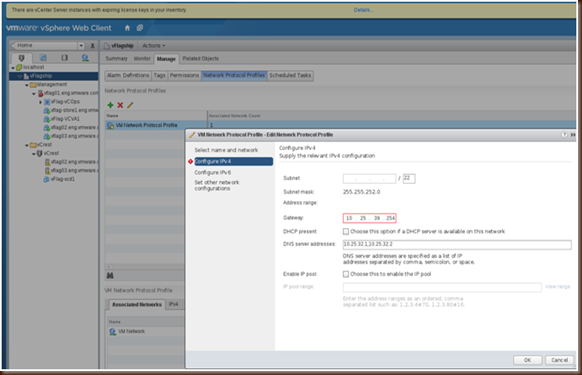Open the Related Objects tab

point(200,59)
